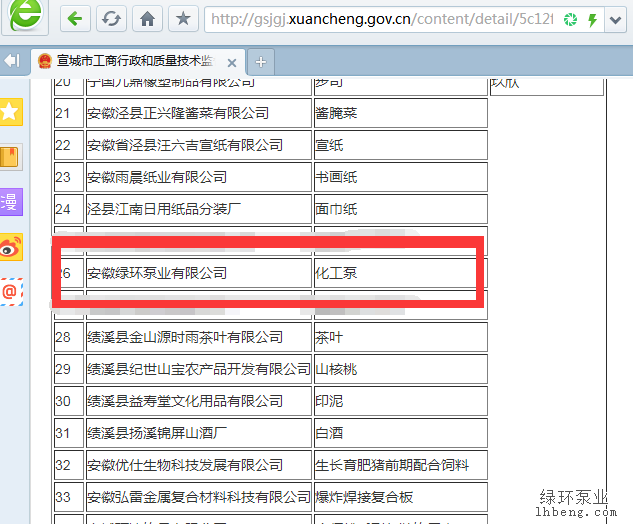Image resolution: width=633 pixels, height=524 pixels.
Task: Click the green lightning speed mode icon
Action: 593,20
